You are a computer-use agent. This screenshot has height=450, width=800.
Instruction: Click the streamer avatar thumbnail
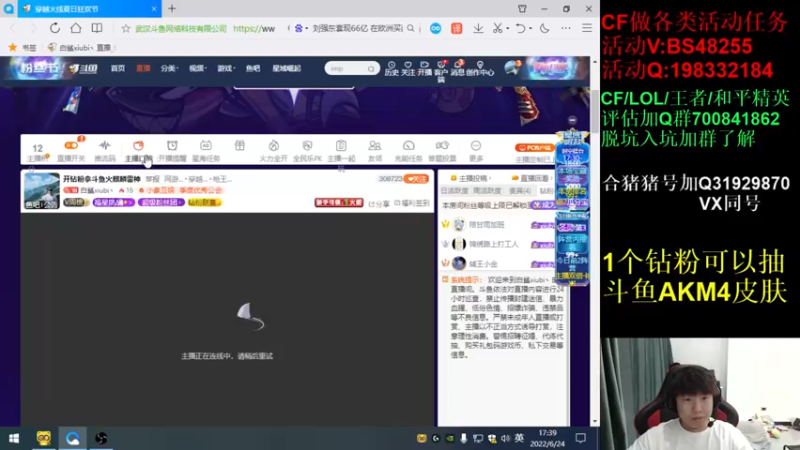(41, 191)
